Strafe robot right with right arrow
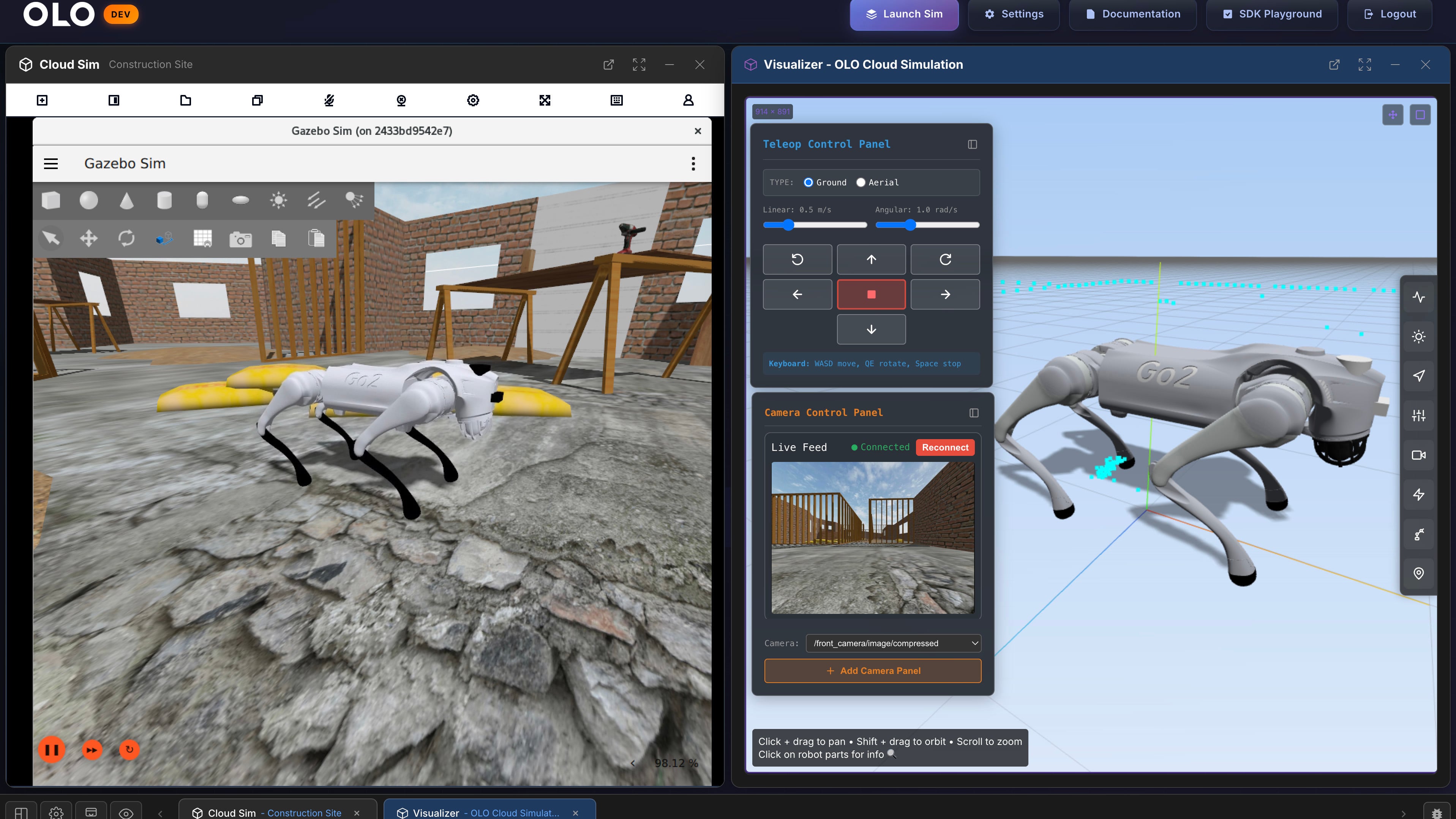Viewport: 1456px width, 819px height. pyautogui.click(x=945, y=294)
